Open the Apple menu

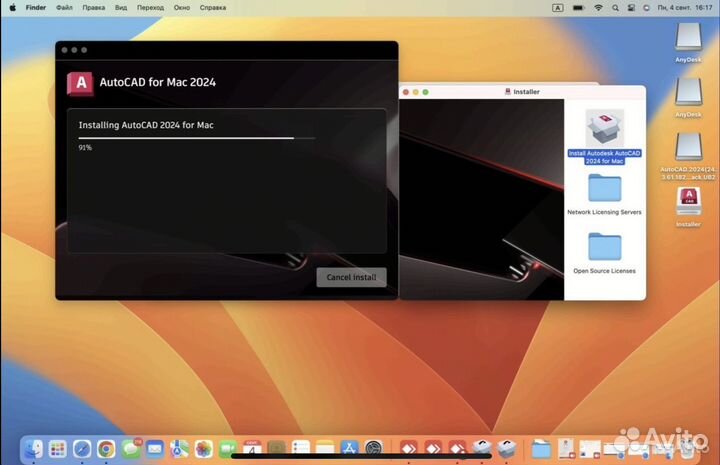coord(13,7)
